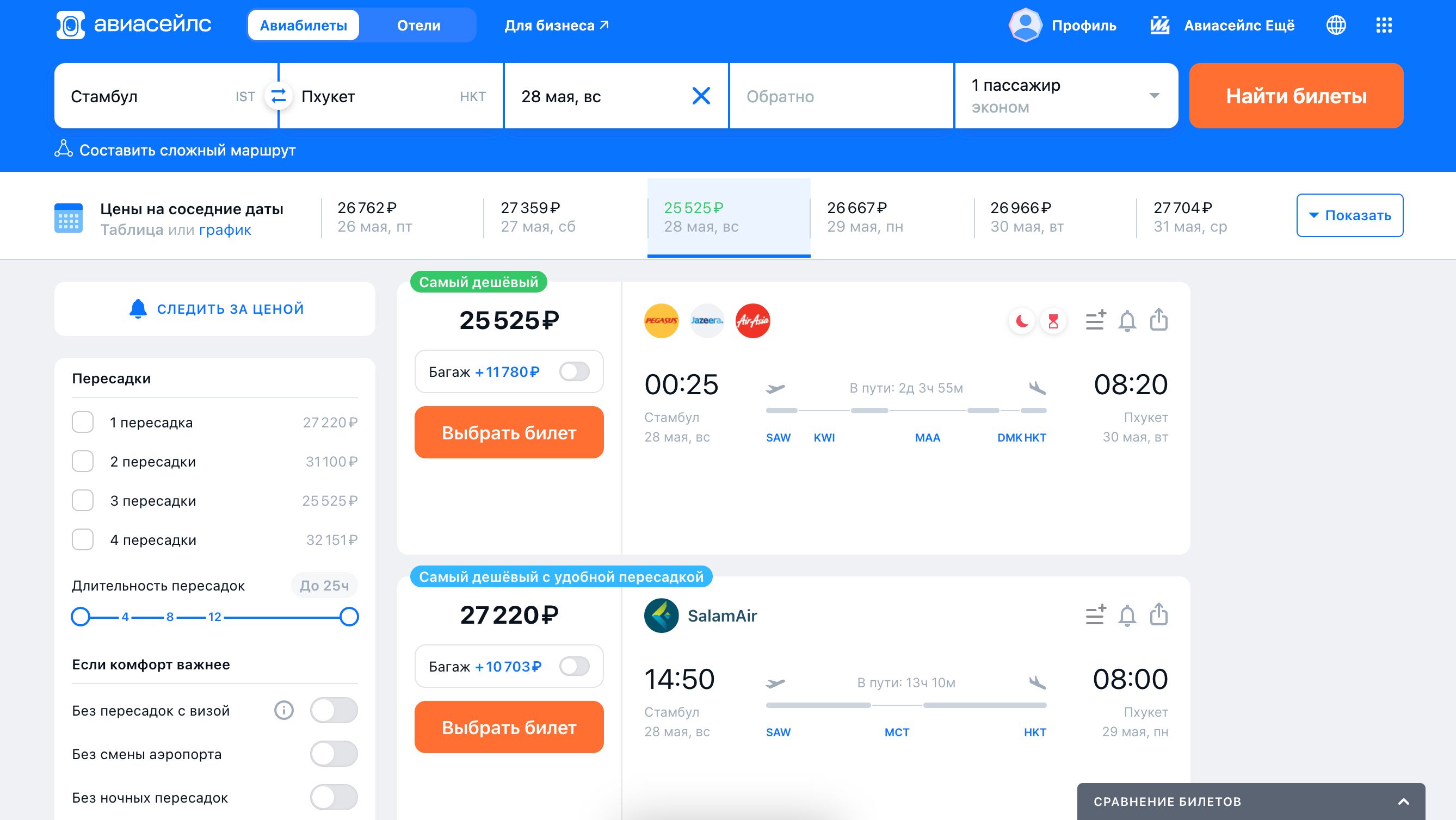Click the SalamAir airline logo
This screenshot has width=1456, height=820.
coord(661,616)
